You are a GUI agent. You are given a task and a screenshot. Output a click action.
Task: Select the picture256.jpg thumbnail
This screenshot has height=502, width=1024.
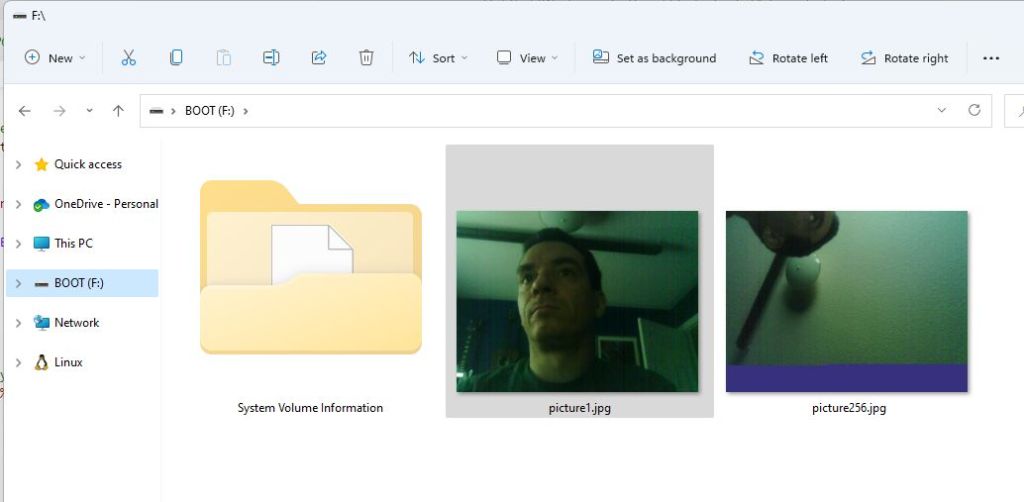[846, 301]
